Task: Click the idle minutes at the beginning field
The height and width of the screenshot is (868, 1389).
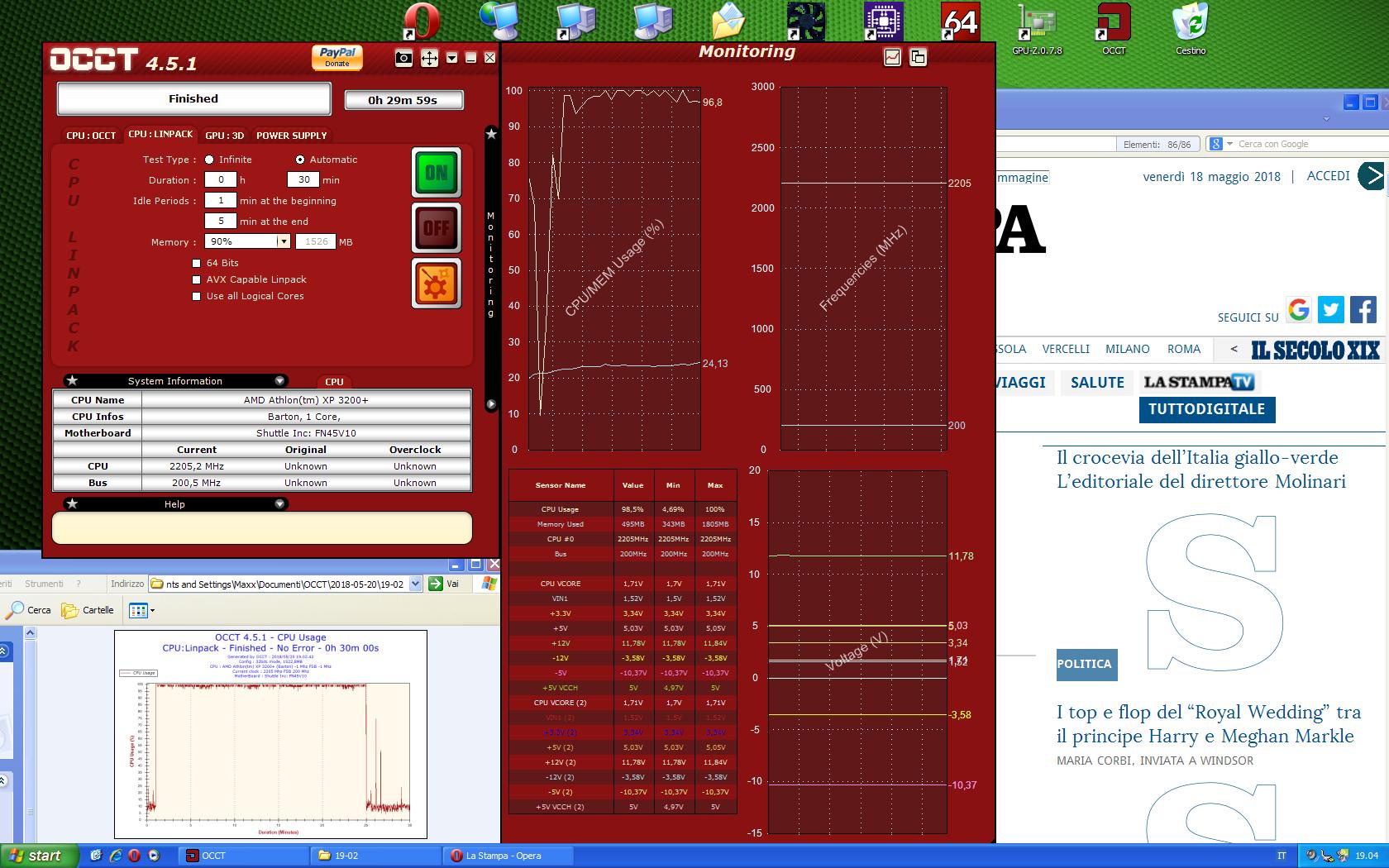Action: (x=221, y=200)
